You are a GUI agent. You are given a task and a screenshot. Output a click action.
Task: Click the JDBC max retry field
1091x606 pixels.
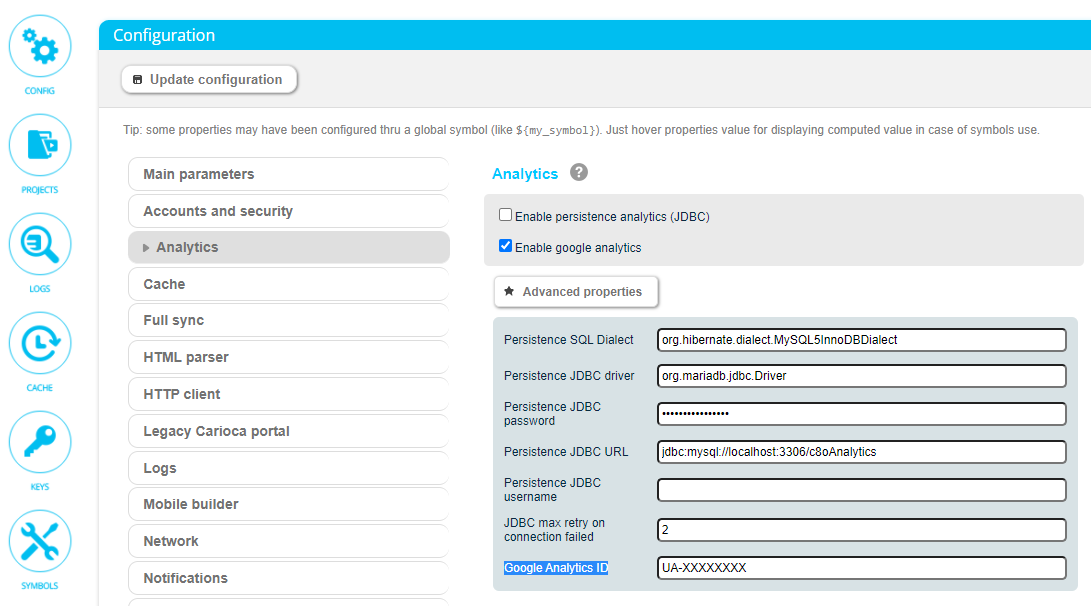tap(861, 530)
